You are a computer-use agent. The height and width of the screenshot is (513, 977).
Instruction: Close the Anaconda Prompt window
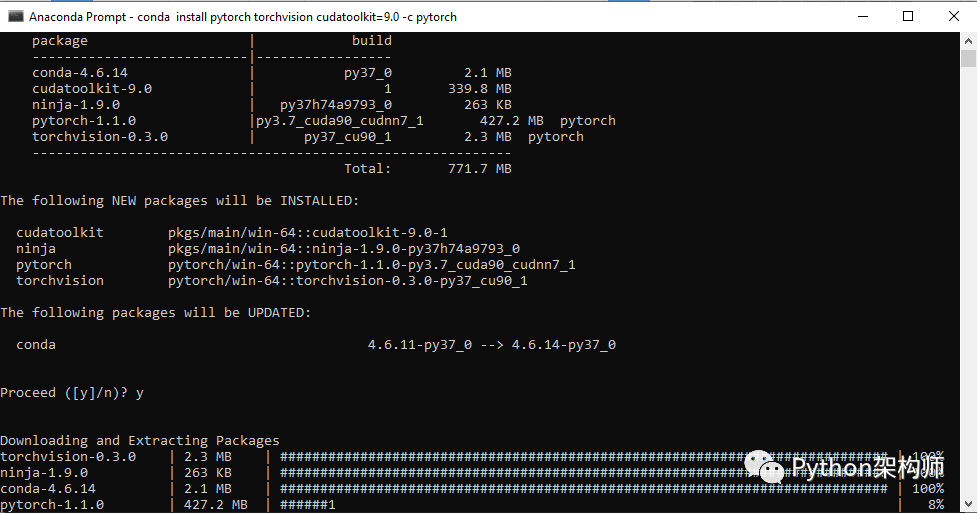(954, 16)
